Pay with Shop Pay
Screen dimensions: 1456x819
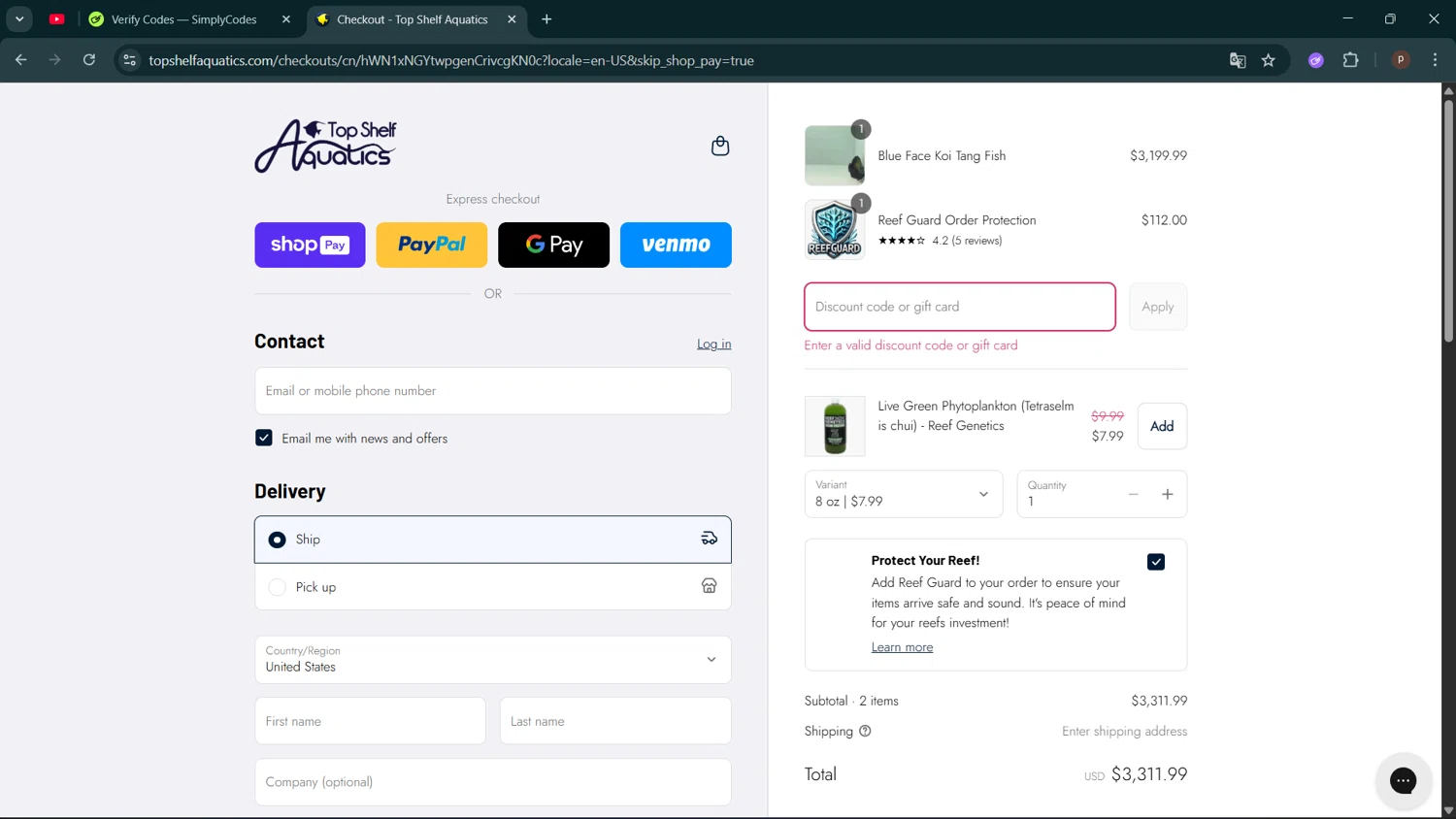(310, 245)
